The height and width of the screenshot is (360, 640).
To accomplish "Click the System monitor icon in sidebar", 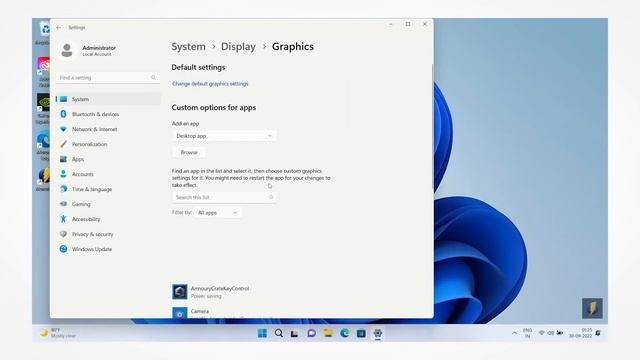I will pyautogui.click(x=63, y=99).
